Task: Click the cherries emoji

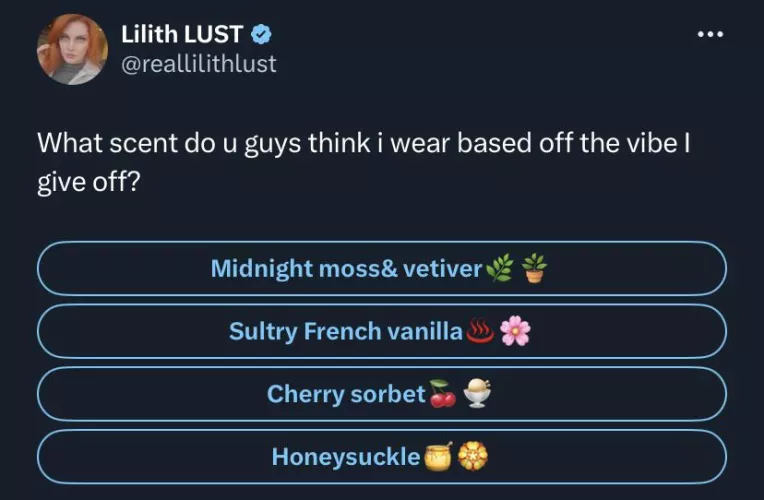Action: coord(443,395)
